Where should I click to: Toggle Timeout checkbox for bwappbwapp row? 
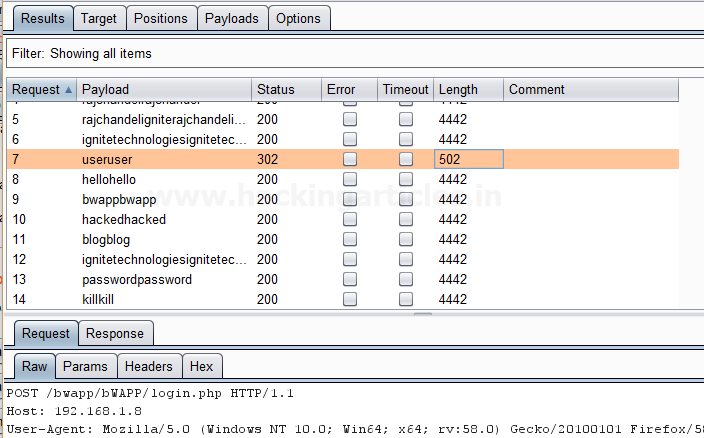pos(406,199)
